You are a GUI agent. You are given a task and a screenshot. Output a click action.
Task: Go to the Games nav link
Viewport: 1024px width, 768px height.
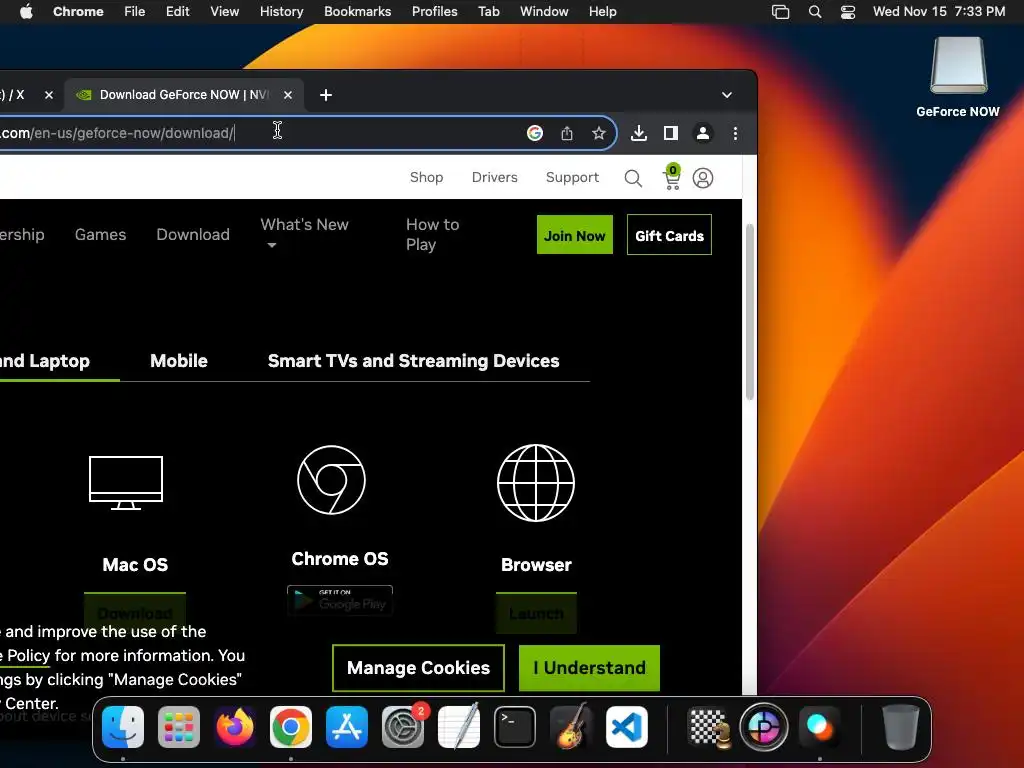tap(100, 234)
